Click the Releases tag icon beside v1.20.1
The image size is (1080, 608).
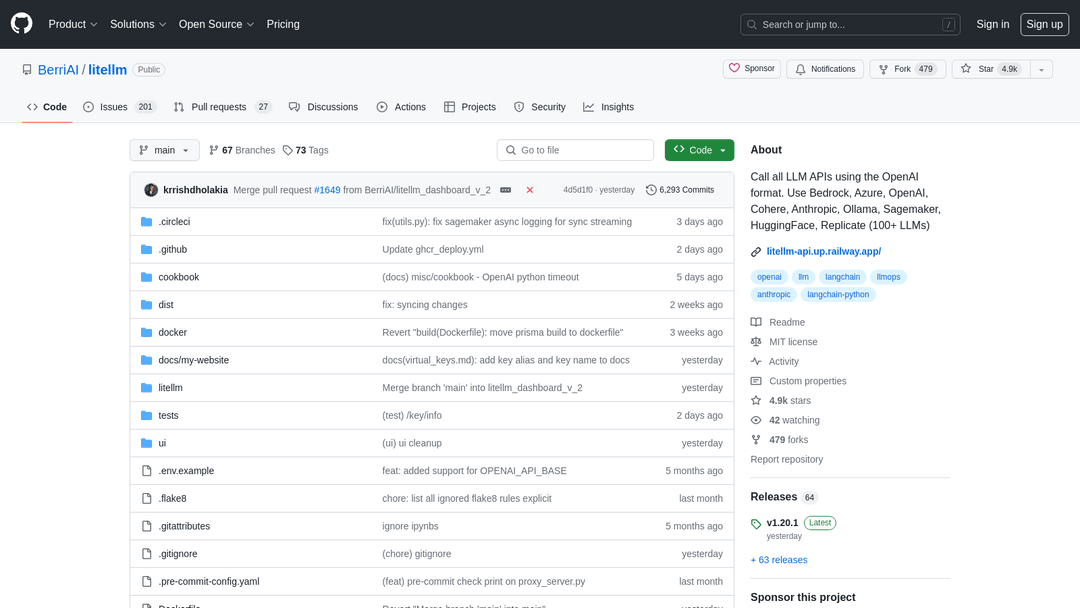[757, 522]
